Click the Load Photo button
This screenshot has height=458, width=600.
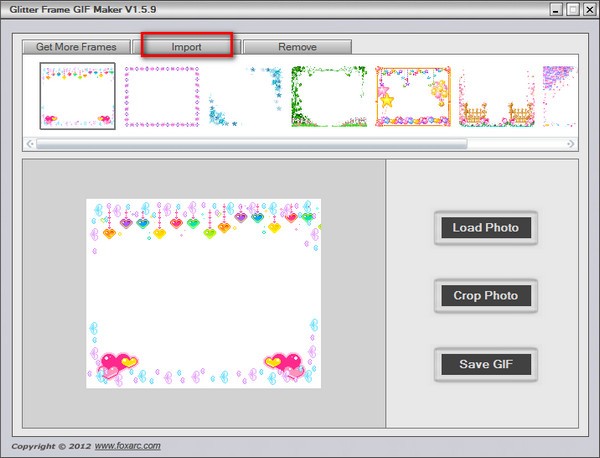tap(486, 228)
